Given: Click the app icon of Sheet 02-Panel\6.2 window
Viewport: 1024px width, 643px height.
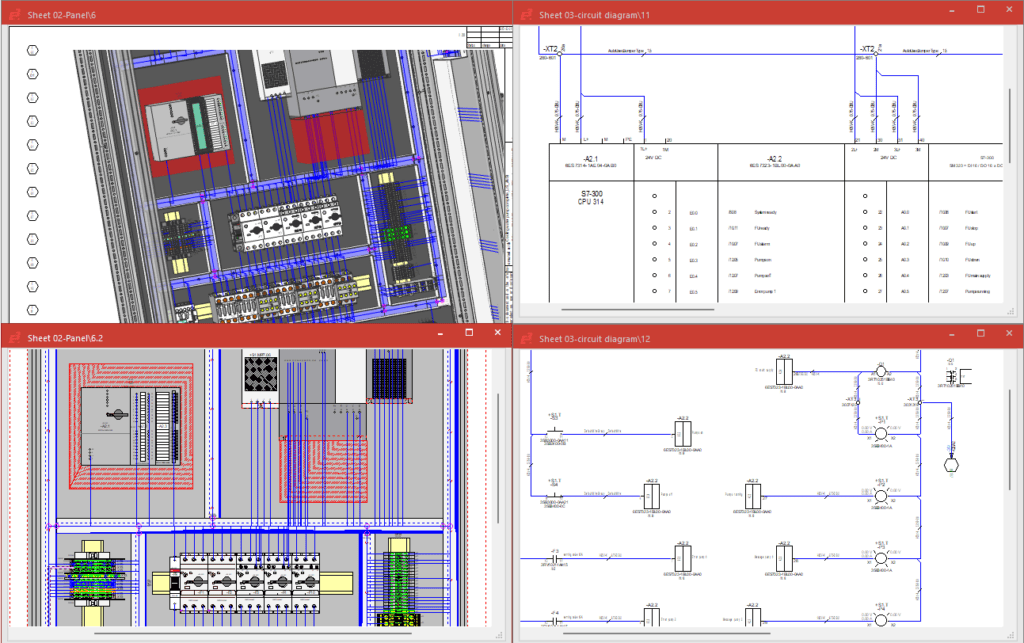Looking at the screenshot, I should pyautogui.click(x=14, y=338).
